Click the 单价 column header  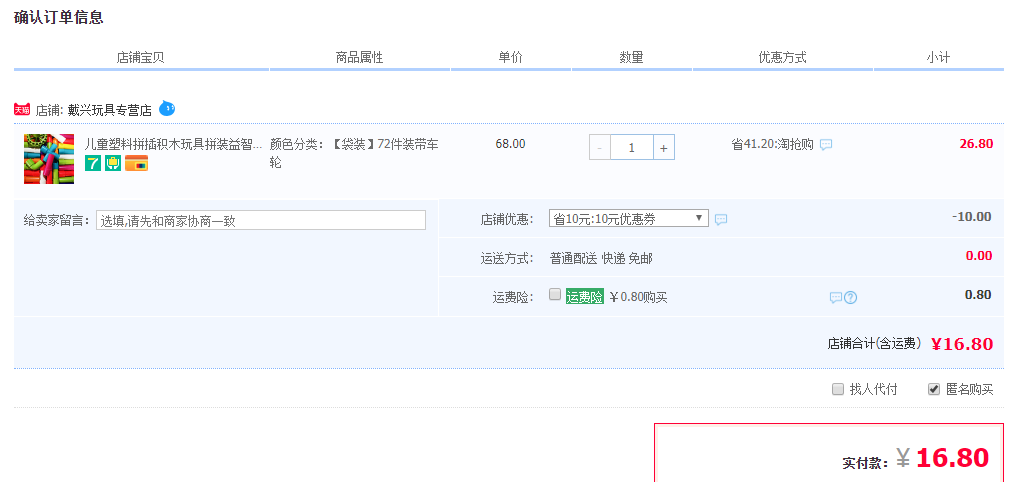[x=511, y=57]
